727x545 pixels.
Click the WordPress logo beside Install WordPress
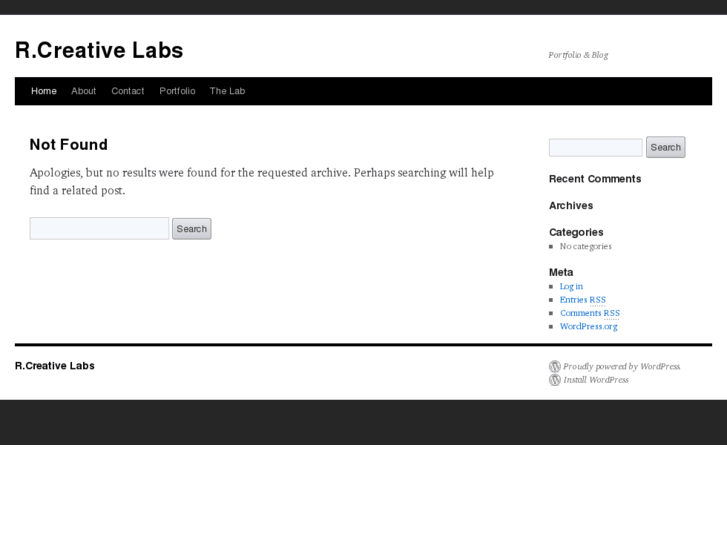point(555,380)
